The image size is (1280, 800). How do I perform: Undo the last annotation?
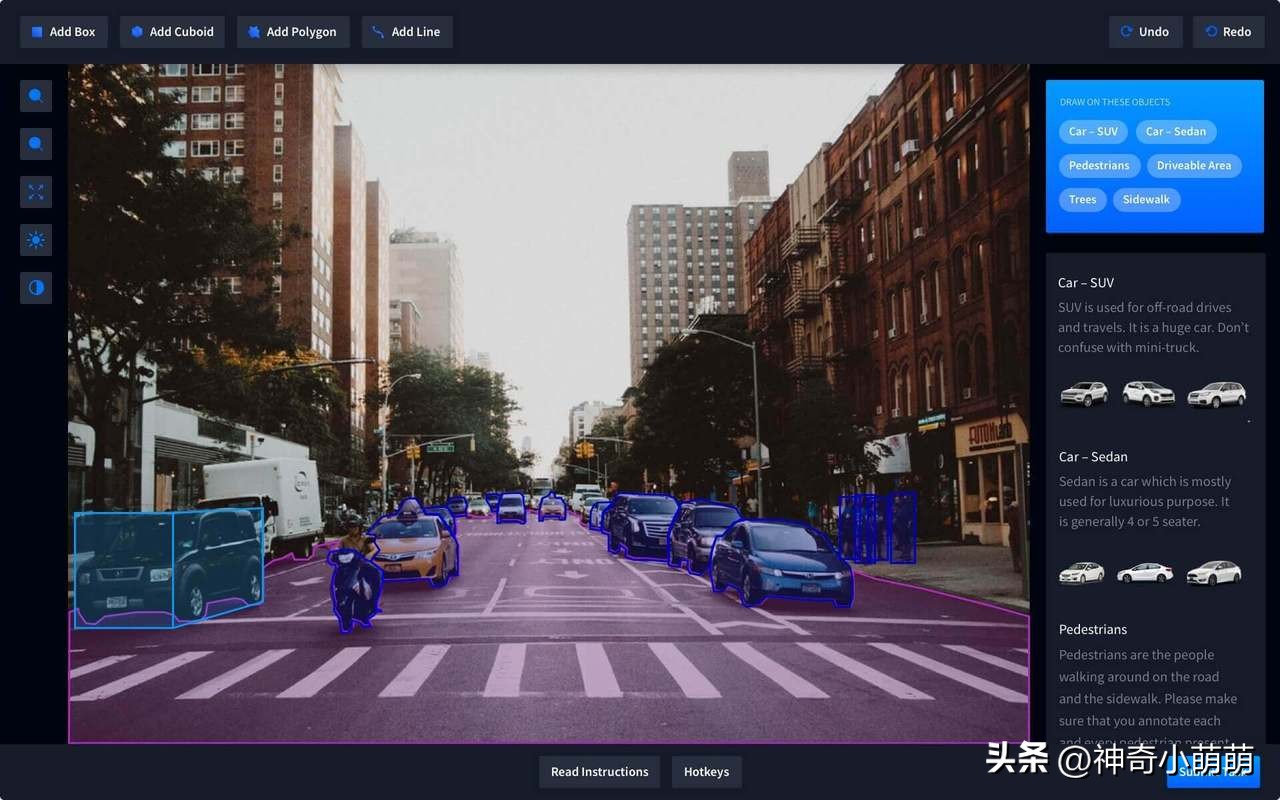coord(1145,32)
